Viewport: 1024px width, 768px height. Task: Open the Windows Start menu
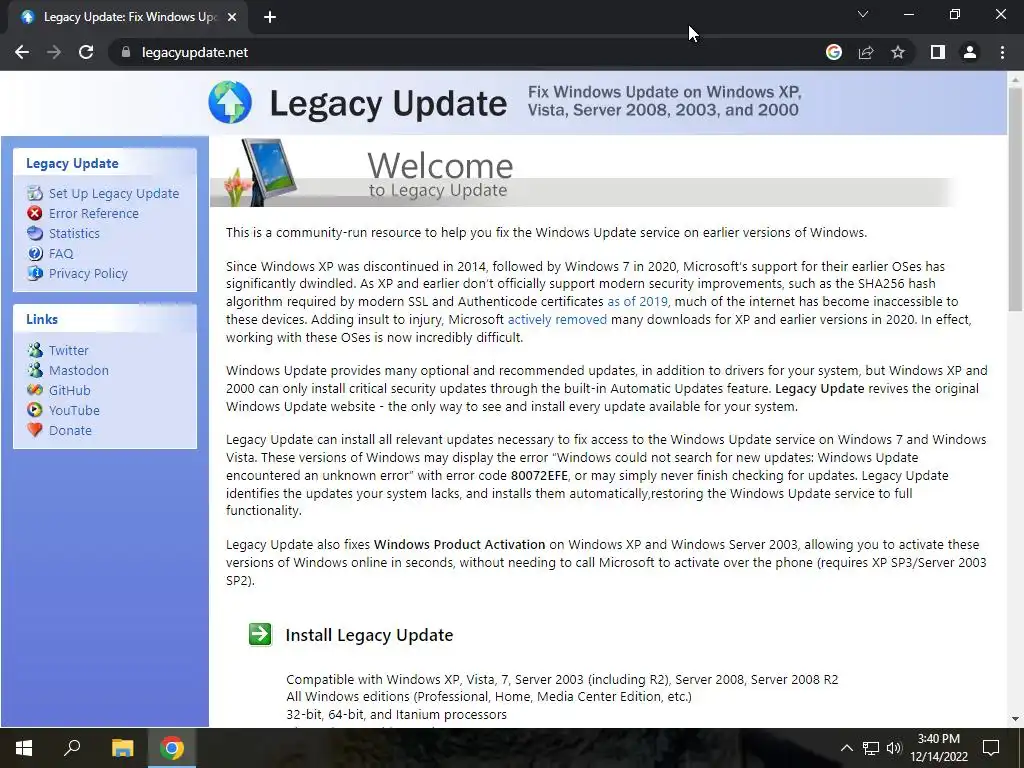[24, 748]
